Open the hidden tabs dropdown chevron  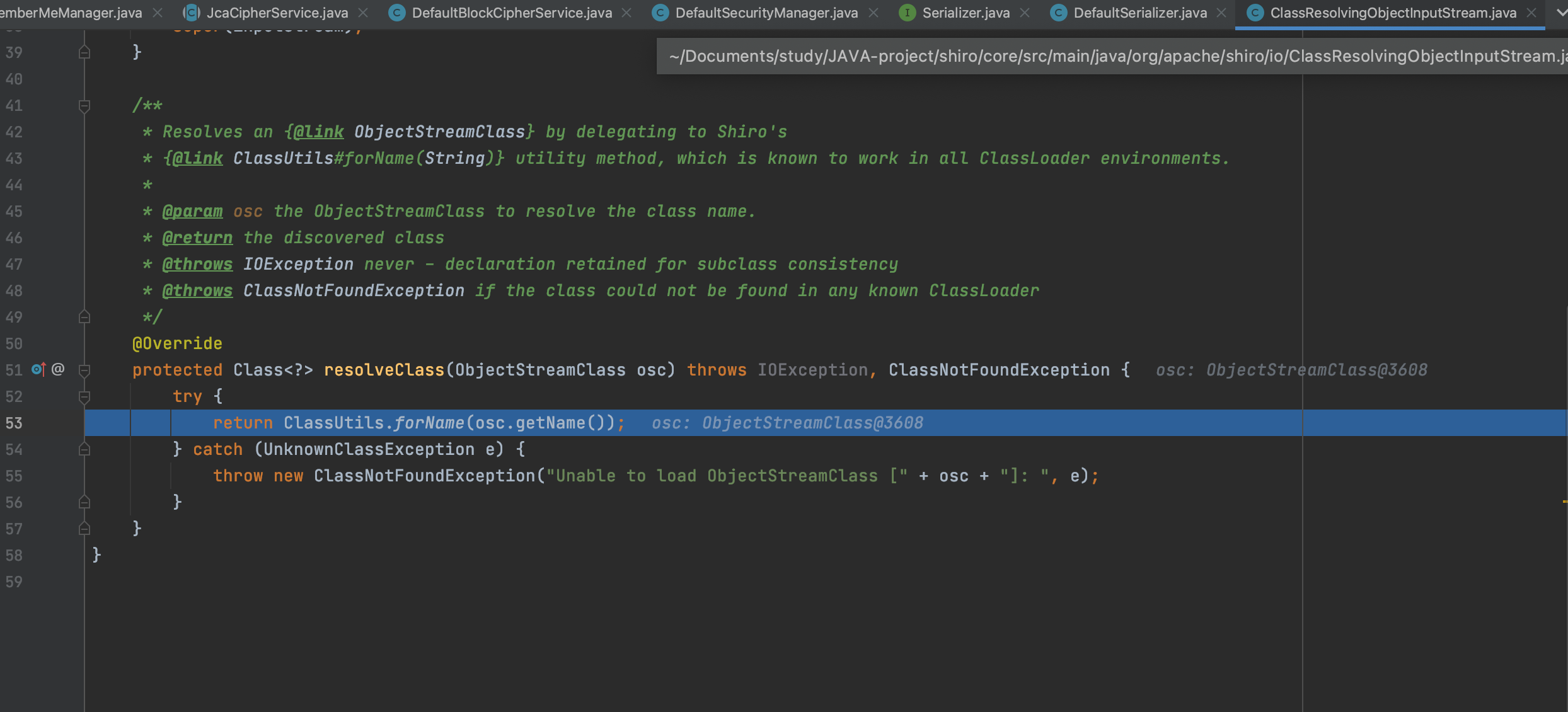(1560, 13)
